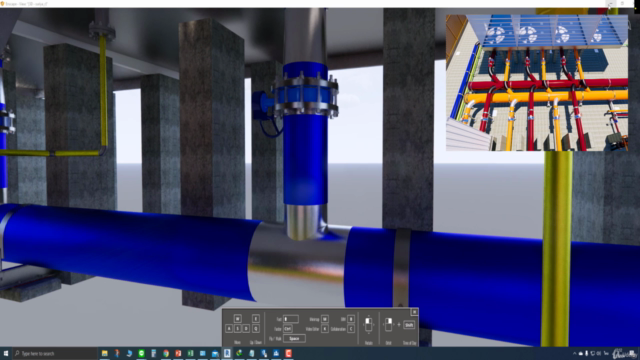The height and width of the screenshot is (360, 640).
Task: Click the K Video Editor key hint
Action: 325,329
